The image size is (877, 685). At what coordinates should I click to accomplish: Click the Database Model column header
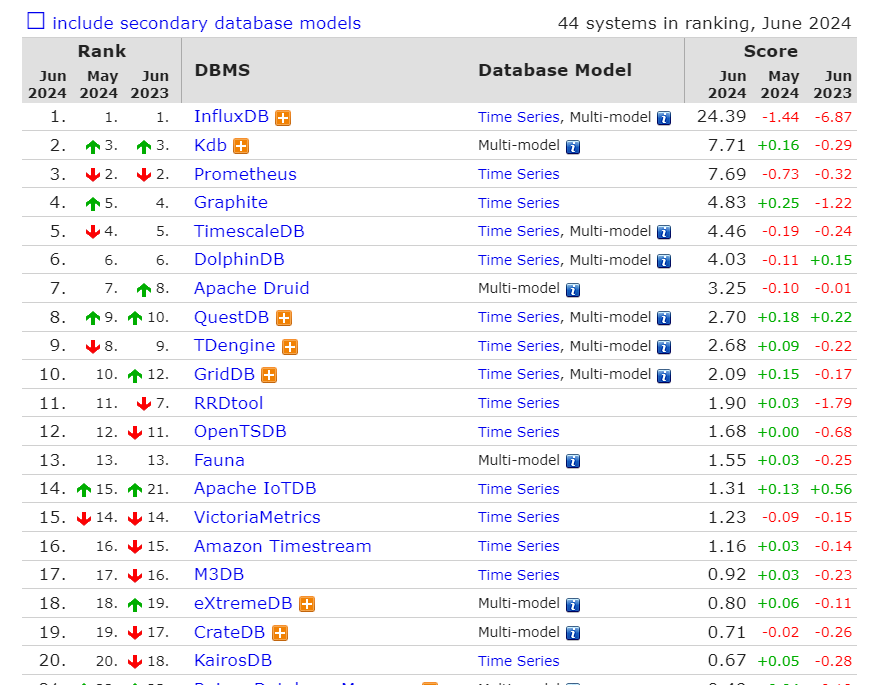pyautogui.click(x=555, y=70)
